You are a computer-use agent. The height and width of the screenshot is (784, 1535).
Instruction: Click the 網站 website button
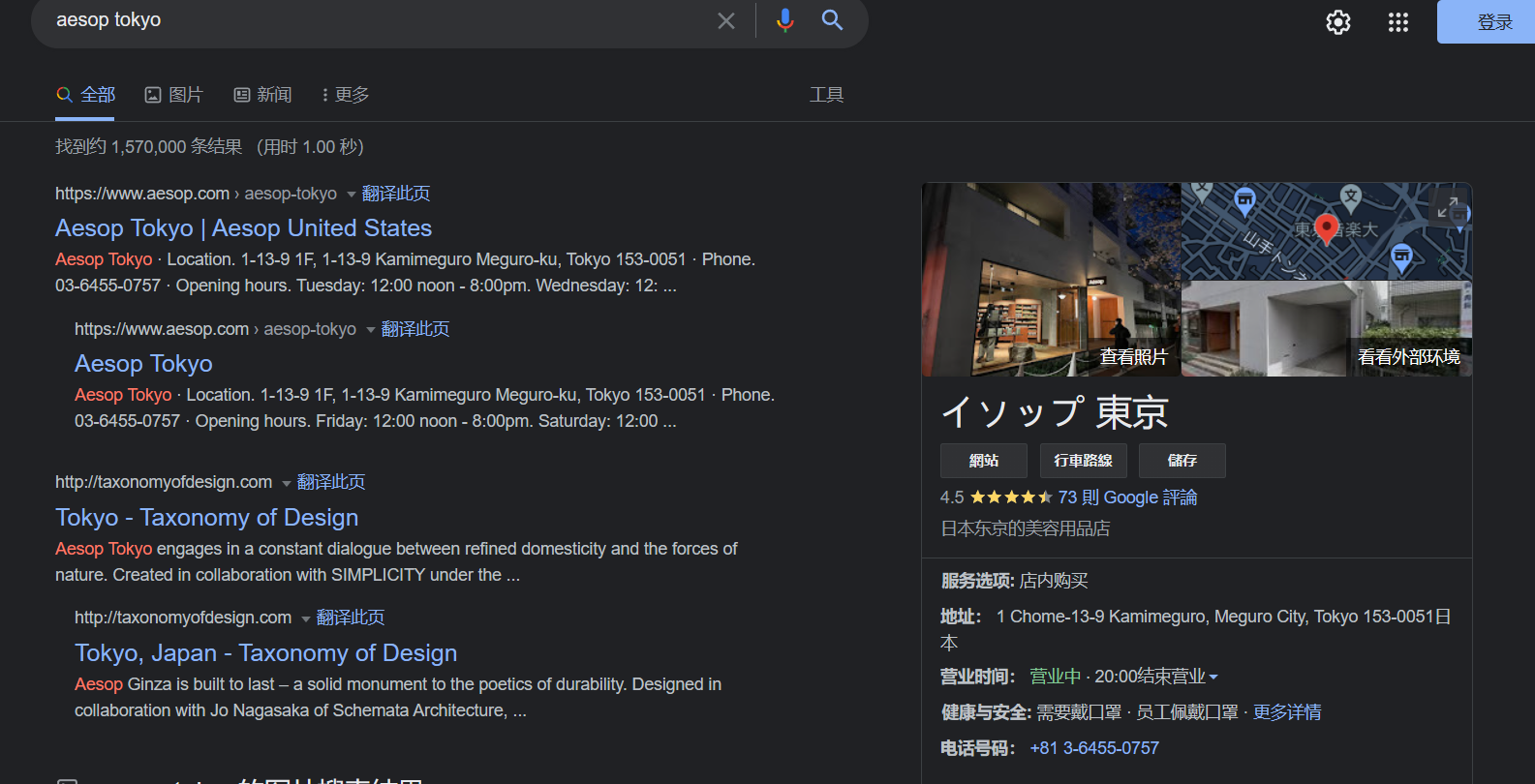[984, 461]
